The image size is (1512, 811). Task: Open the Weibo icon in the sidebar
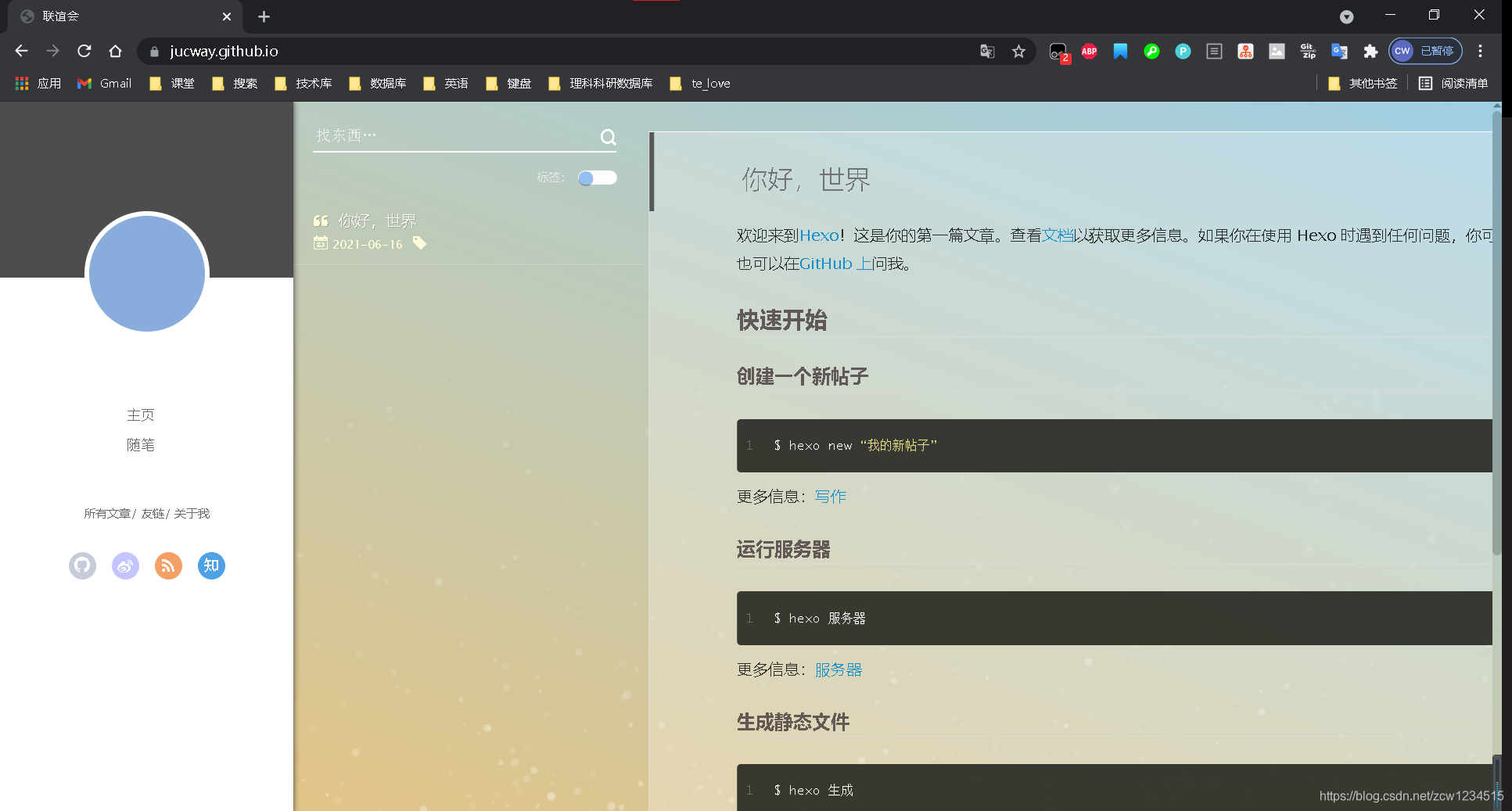[125, 565]
